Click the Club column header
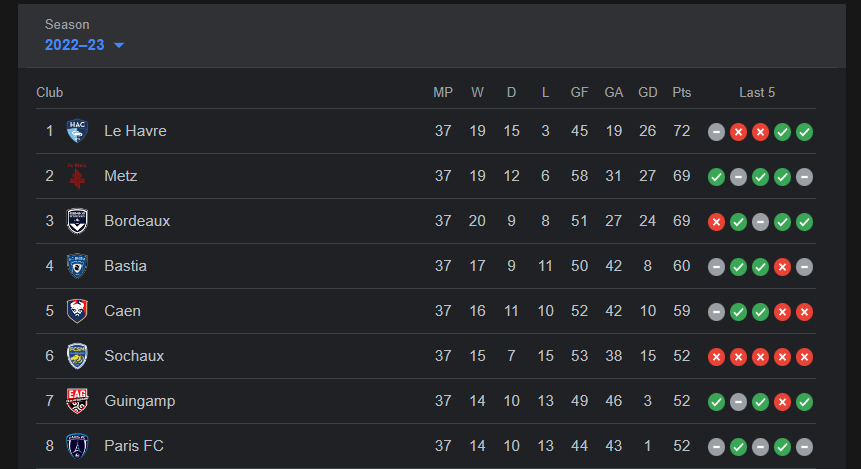 coord(49,93)
